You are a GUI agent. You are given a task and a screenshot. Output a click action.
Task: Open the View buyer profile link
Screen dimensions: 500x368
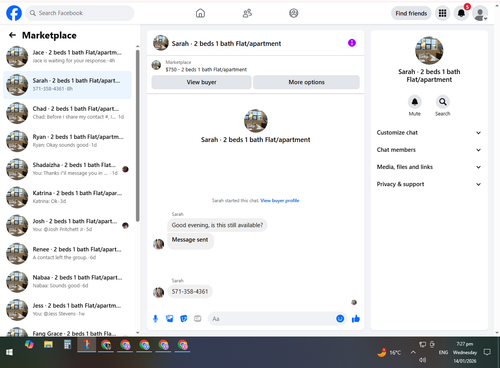280,201
